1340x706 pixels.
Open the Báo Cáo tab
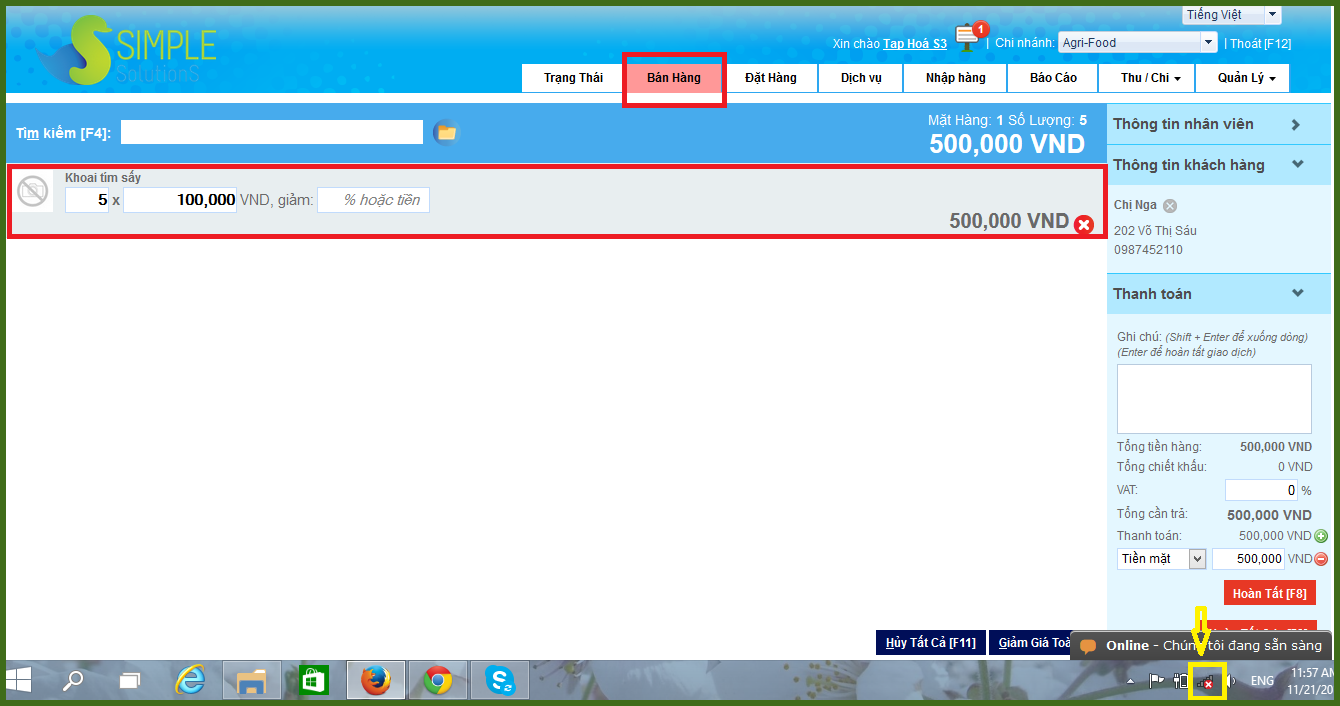click(x=1053, y=78)
